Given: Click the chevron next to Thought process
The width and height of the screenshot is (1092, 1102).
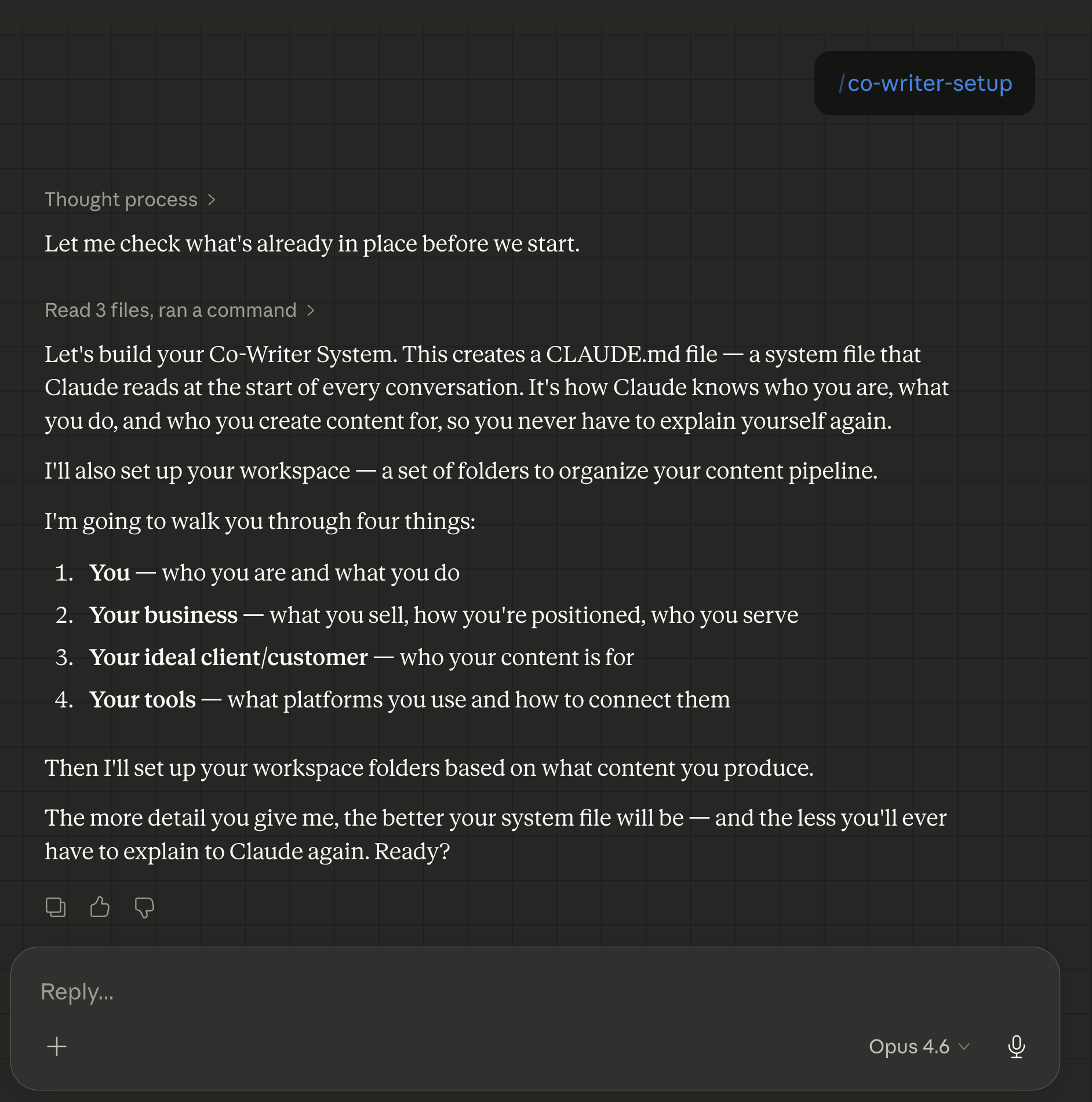Looking at the screenshot, I should point(212,199).
